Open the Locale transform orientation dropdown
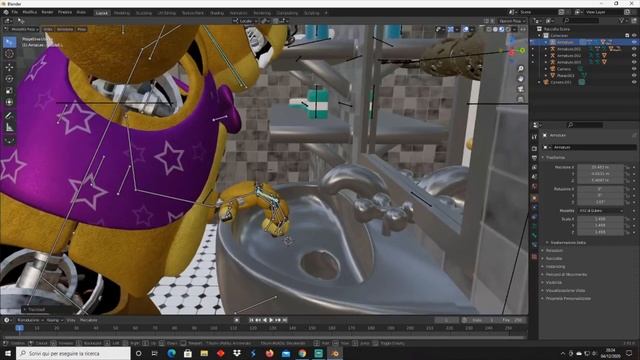The height and width of the screenshot is (360, 640). (245, 21)
